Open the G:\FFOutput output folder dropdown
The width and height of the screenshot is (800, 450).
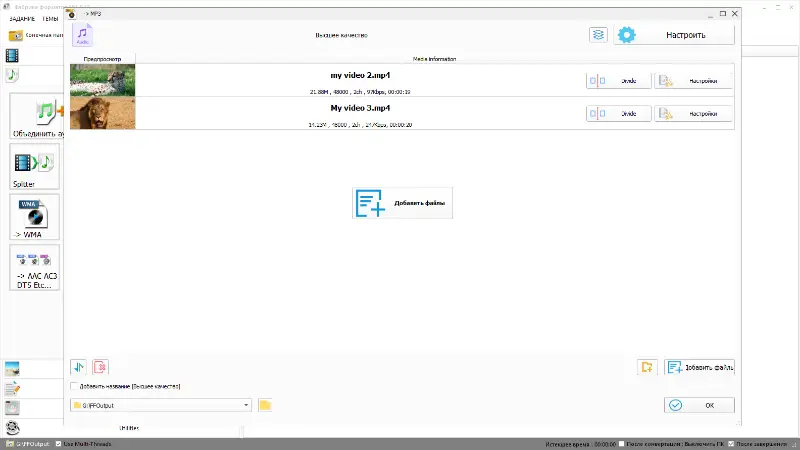click(x=161, y=405)
